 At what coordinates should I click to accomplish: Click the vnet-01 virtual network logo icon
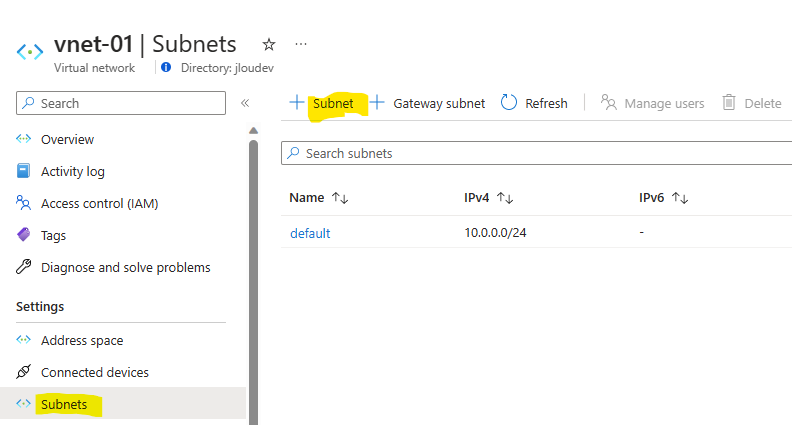pyautogui.click(x=30, y=52)
